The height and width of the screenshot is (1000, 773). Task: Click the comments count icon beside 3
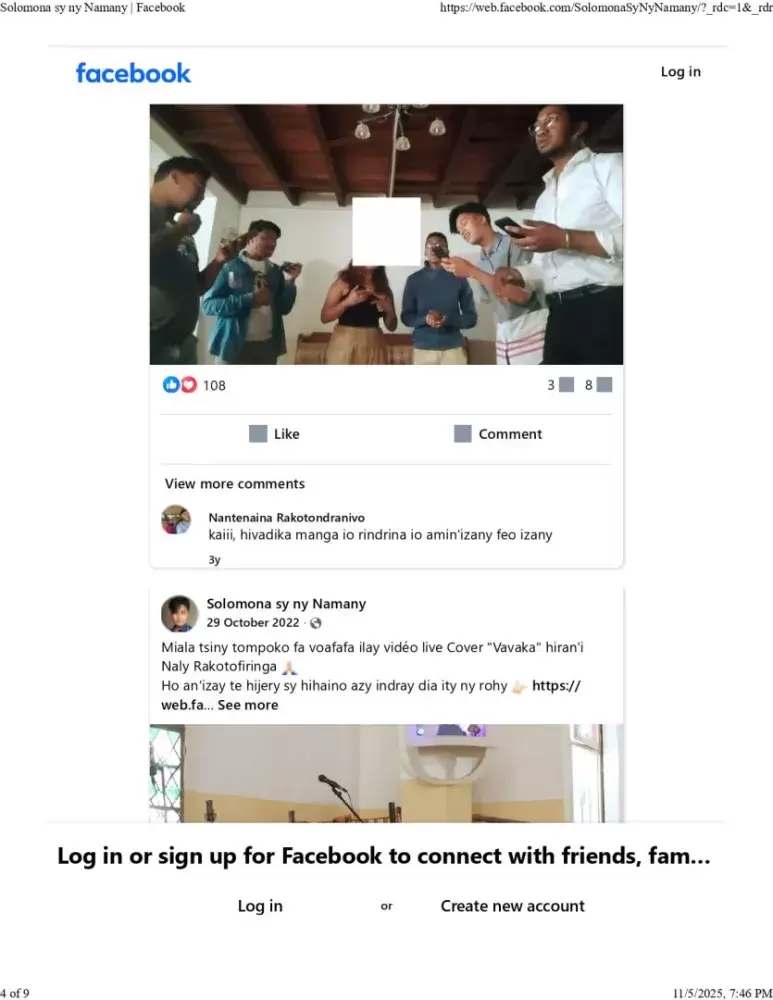(566, 385)
